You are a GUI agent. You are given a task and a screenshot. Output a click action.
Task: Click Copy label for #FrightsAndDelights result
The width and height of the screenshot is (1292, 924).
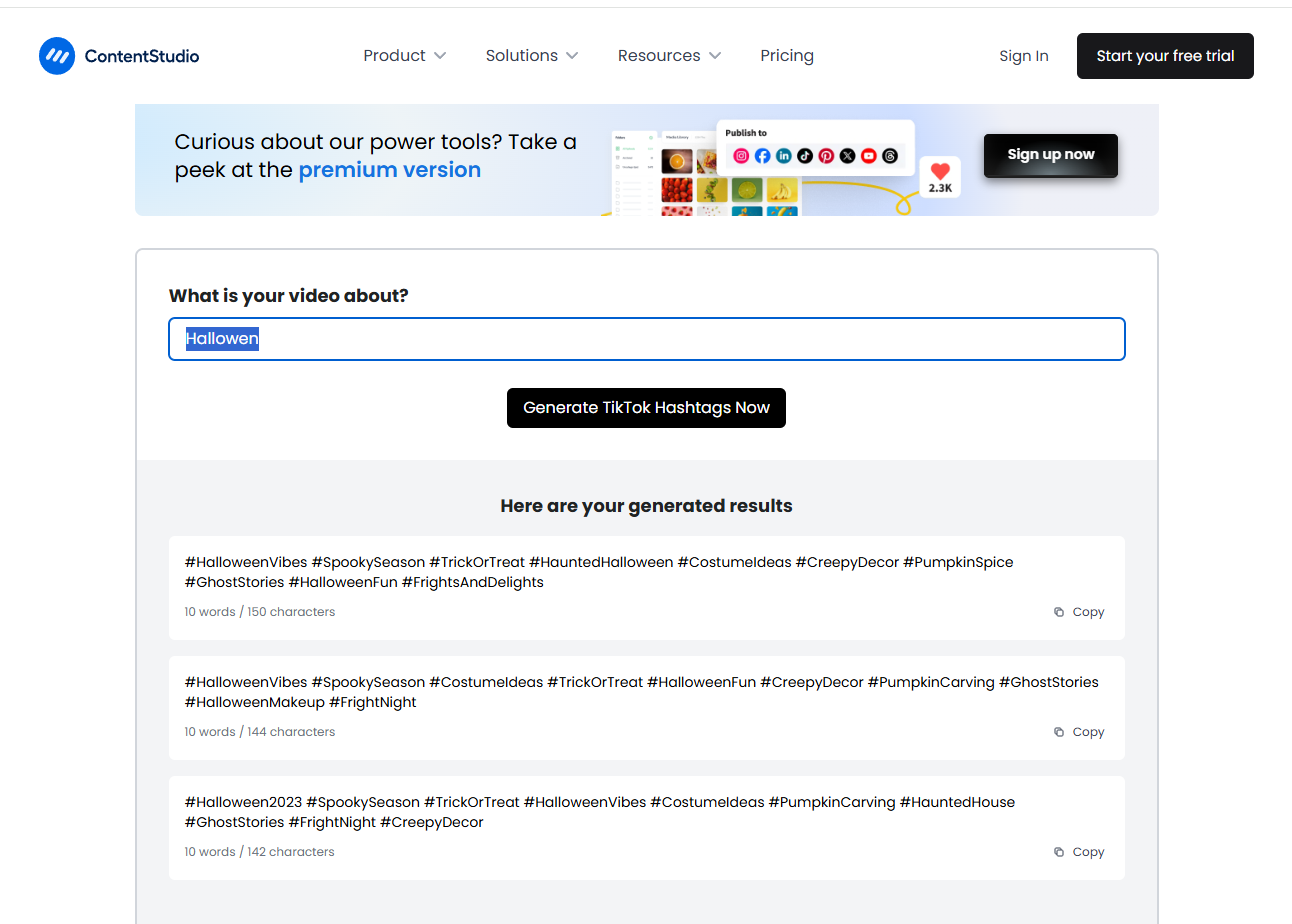(1088, 612)
